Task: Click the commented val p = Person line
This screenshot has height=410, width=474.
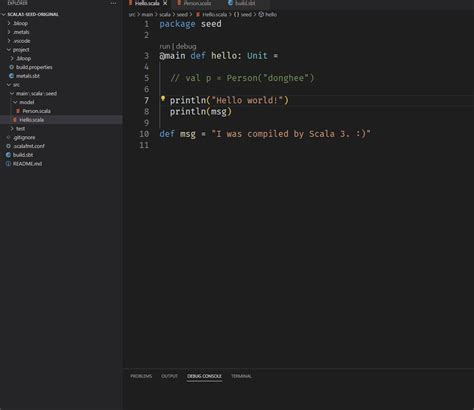Action: 242,78
